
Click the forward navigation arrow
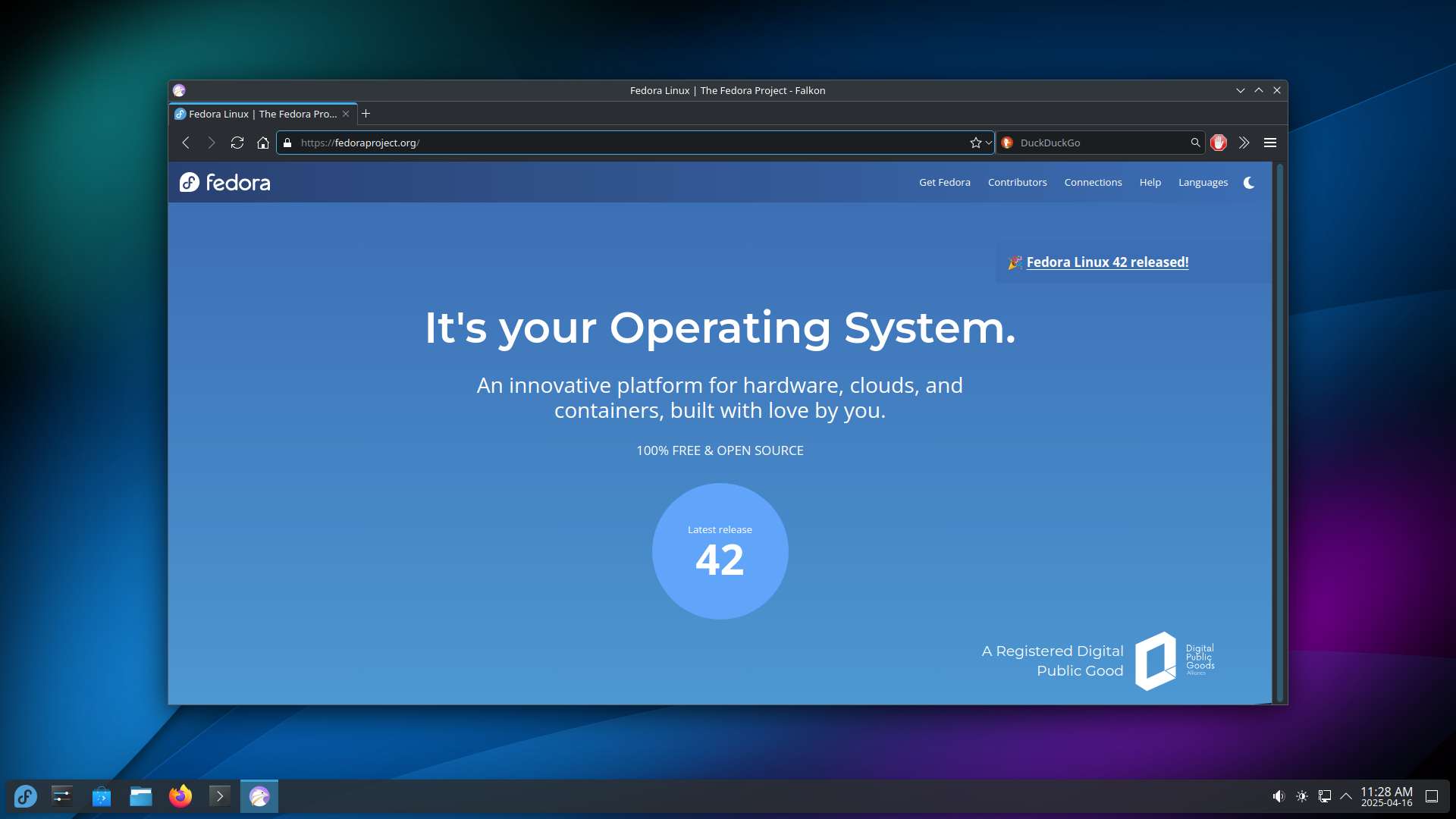click(212, 143)
